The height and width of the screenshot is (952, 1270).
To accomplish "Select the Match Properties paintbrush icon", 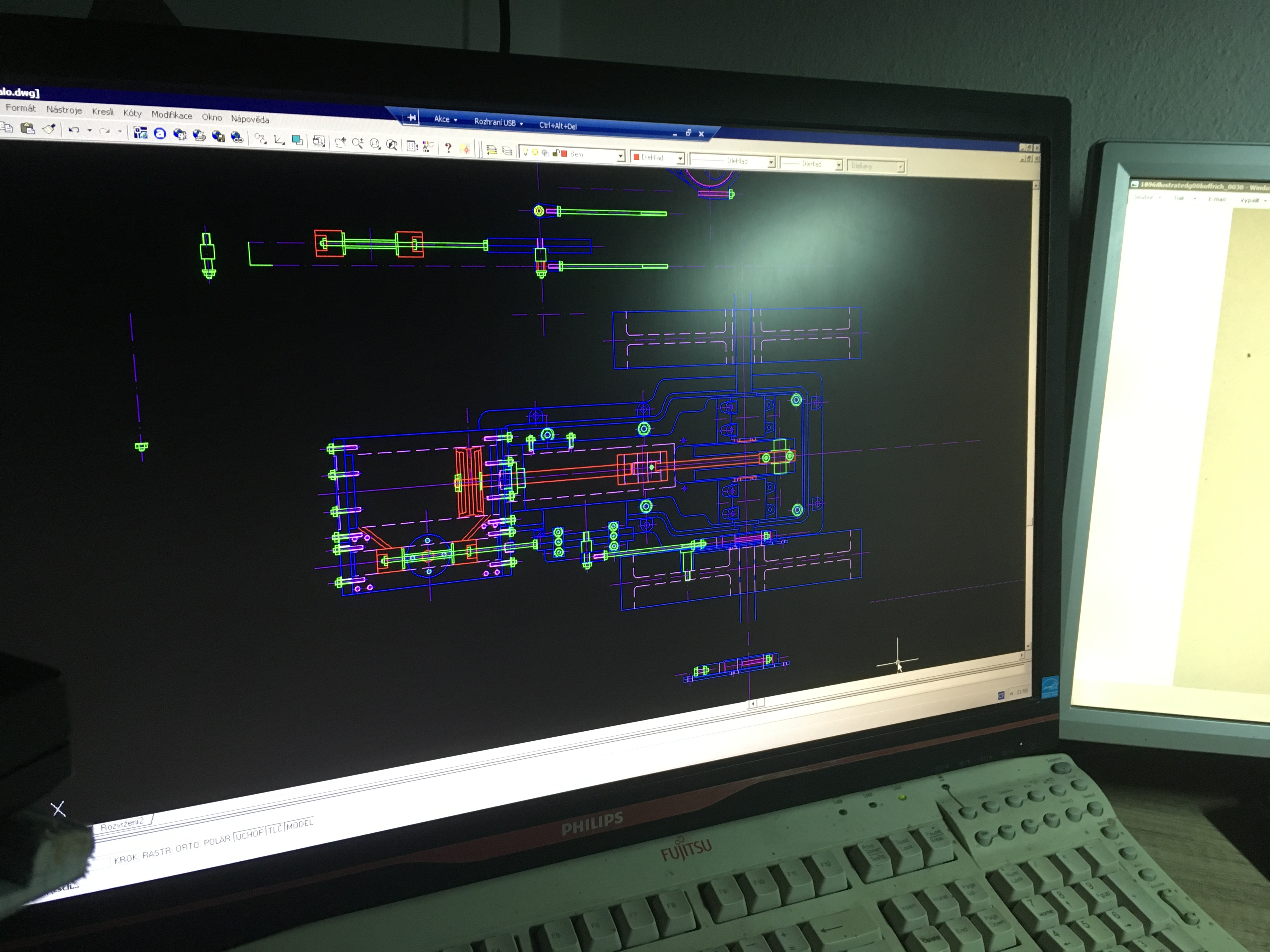I will point(49,129).
